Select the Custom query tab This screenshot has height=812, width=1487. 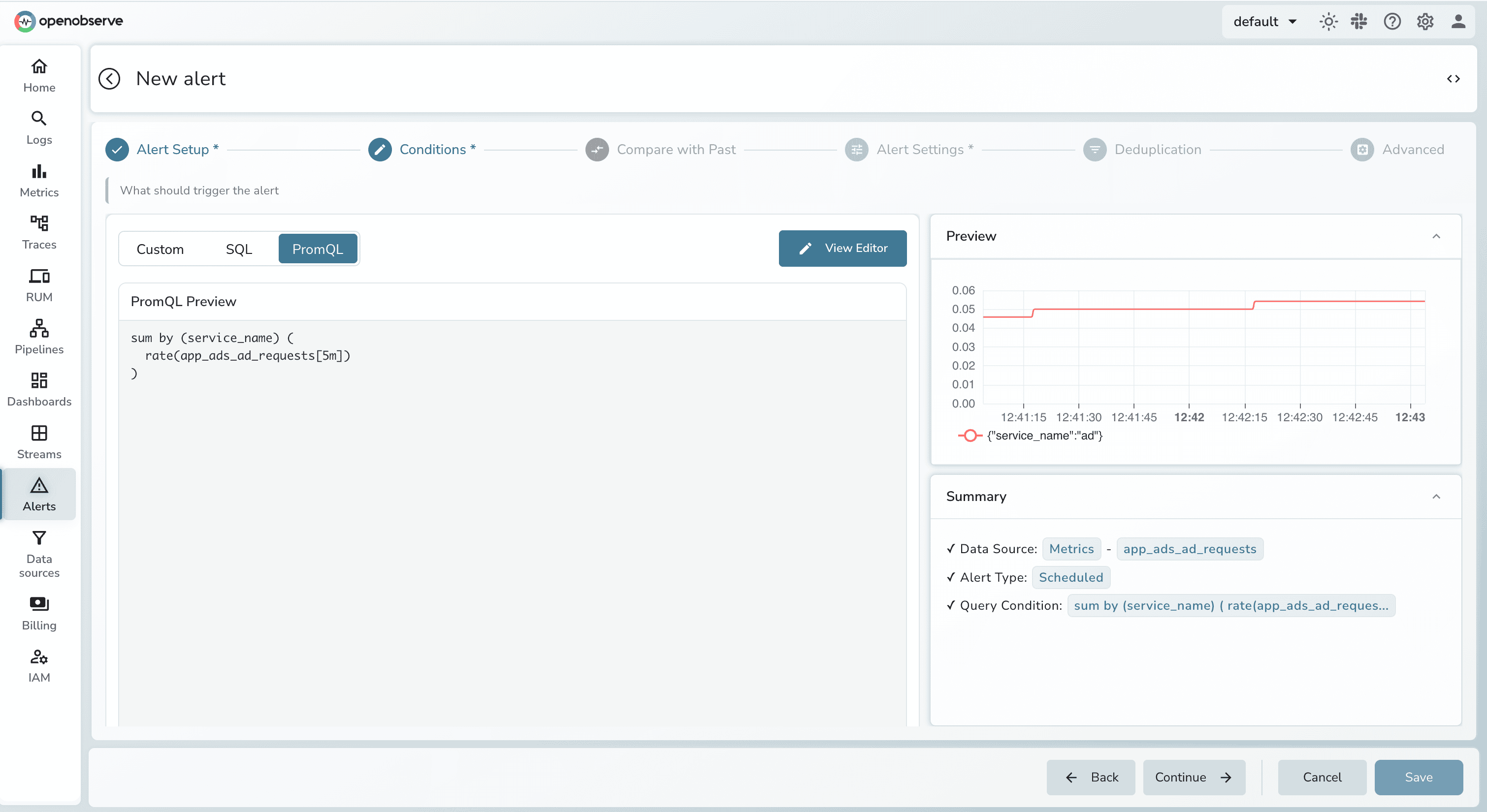click(160, 249)
